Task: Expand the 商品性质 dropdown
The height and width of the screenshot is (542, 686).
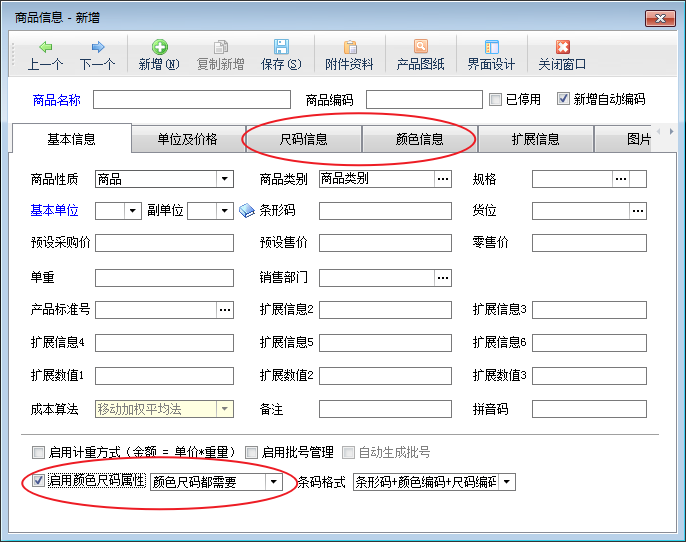Action: pos(224,180)
